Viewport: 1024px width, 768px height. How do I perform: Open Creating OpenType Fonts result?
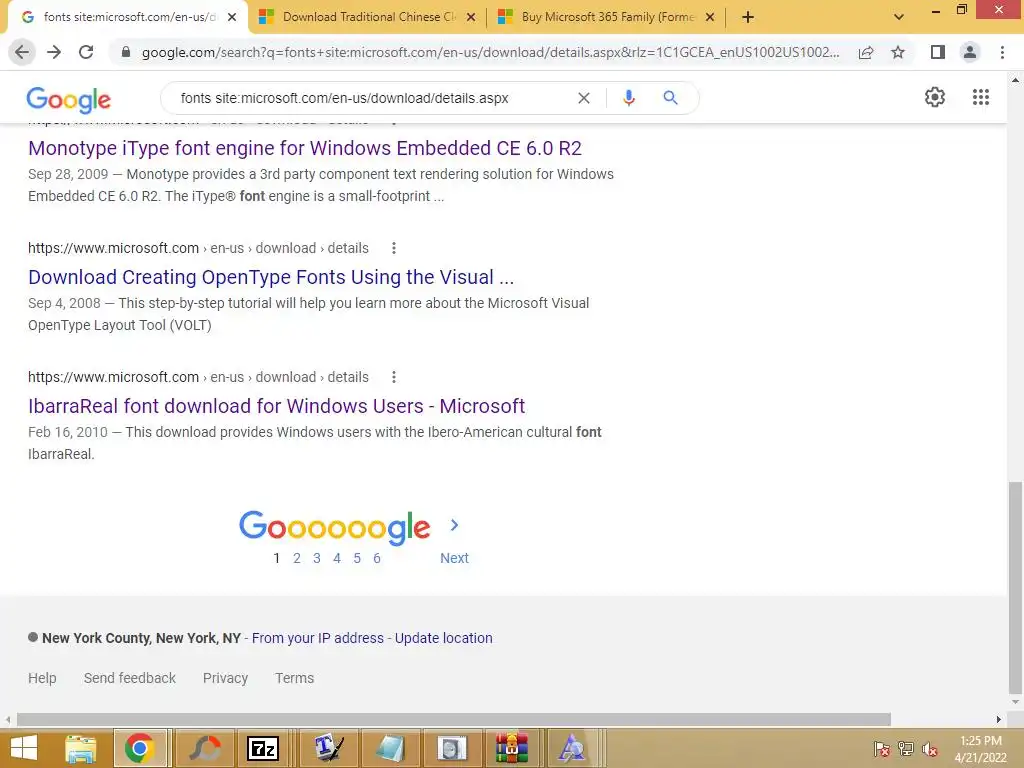click(x=271, y=278)
